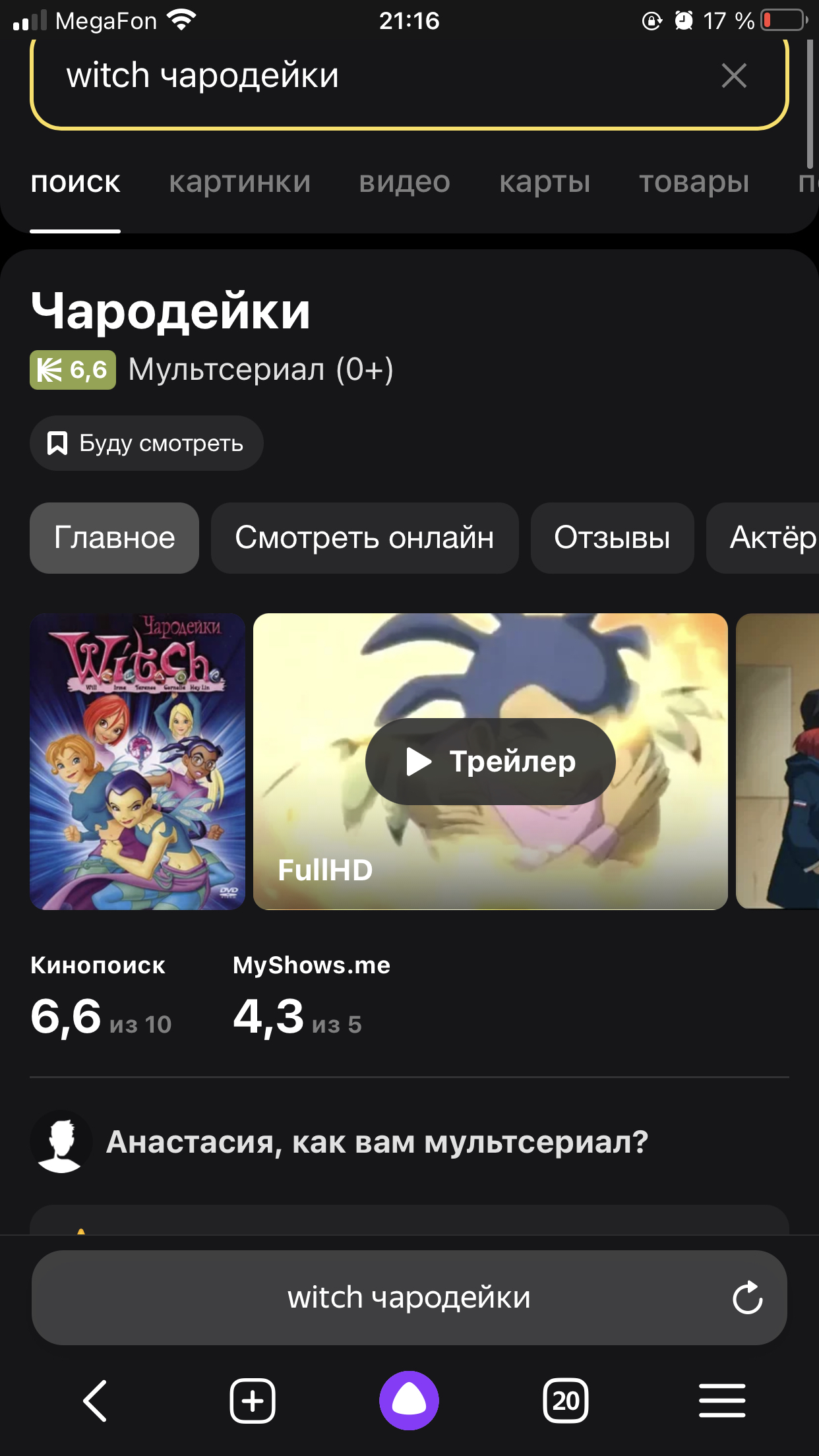This screenshot has width=819, height=1456.
Task: Tap the bottom address bar field
Action: (409, 1298)
